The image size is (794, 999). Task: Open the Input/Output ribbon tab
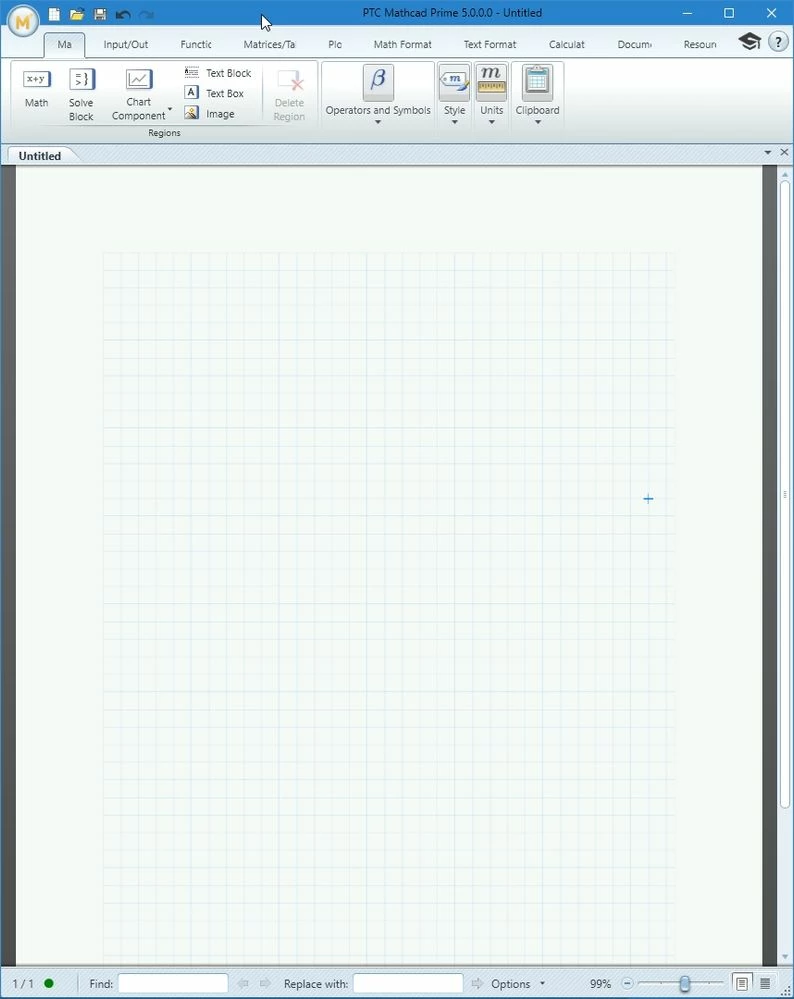point(126,45)
